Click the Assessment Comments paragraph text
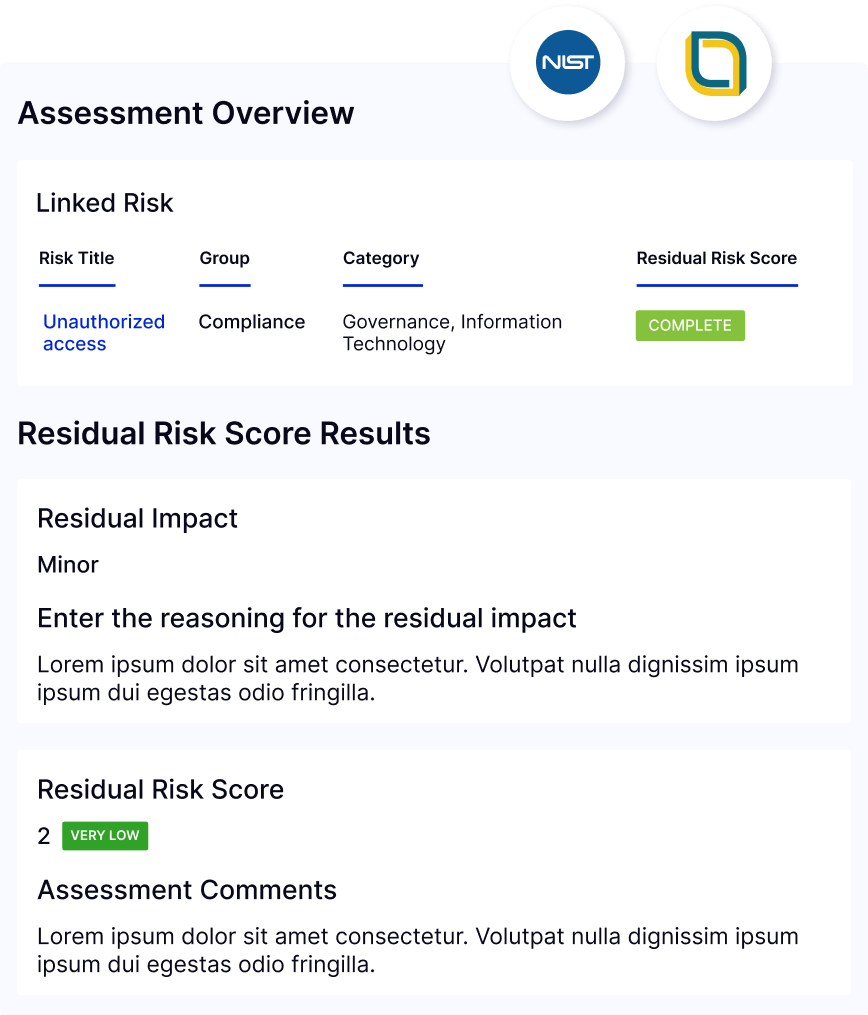868x1015 pixels. pos(417,950)
